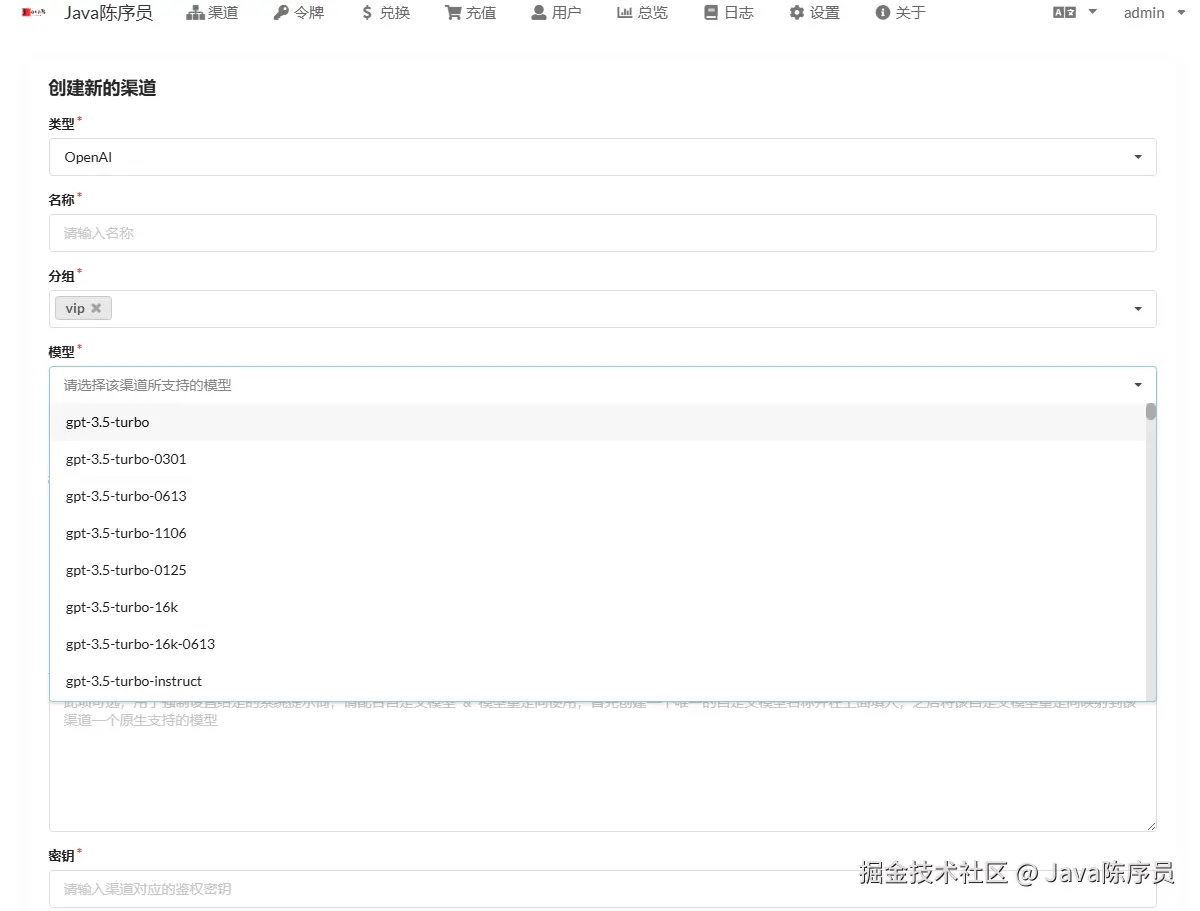Click the dollar sign icon beside 兑换
Viewport: 1200px width, 911px height.
coord(367,13)
